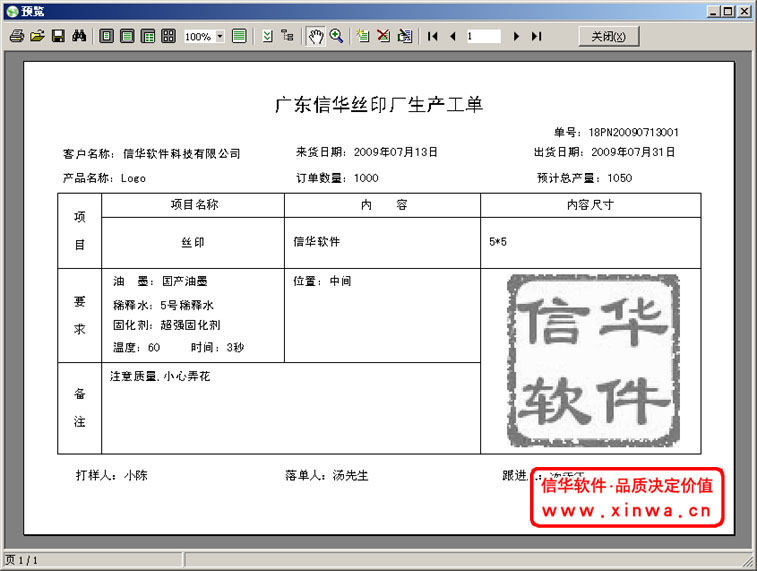Click the Print icon in toolbar

tap(17, 36)
